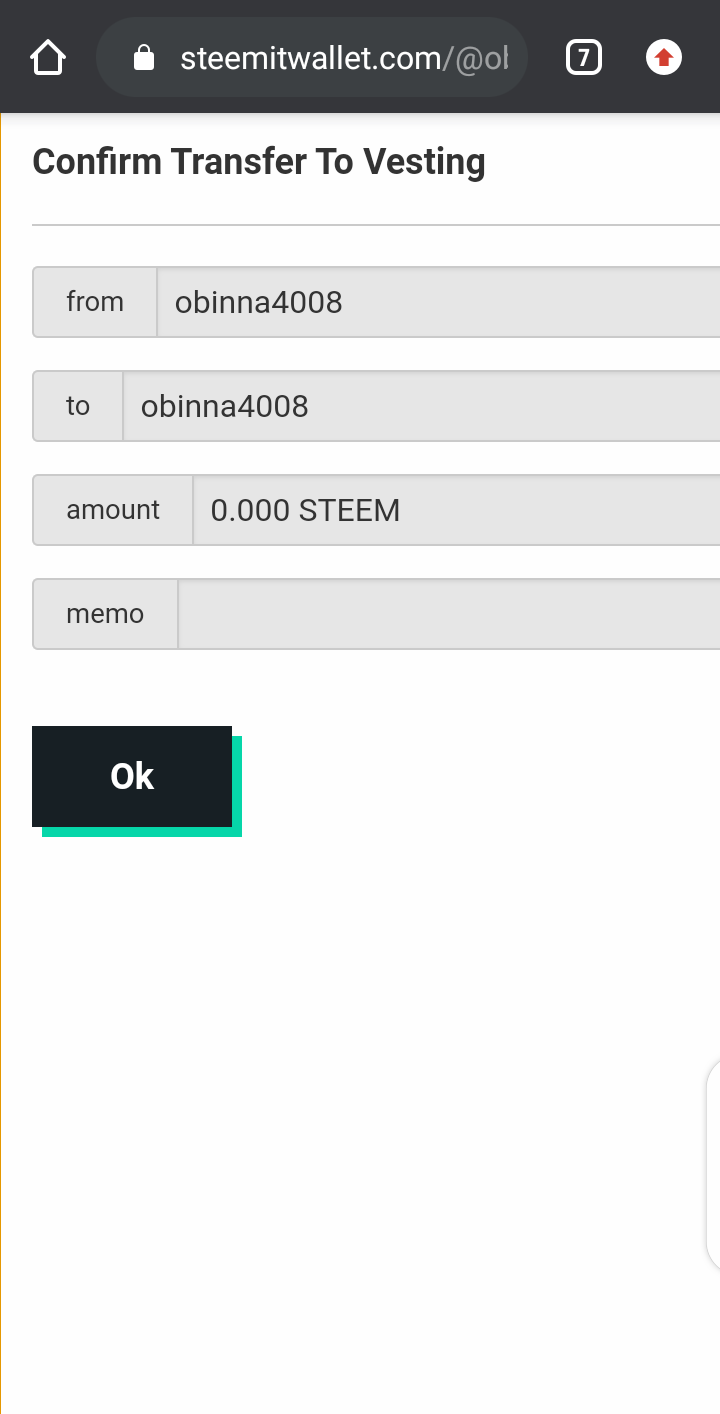Click the padlock site security icon
Viewport: 720px width, 1414px height.
[x=144, y=58]
